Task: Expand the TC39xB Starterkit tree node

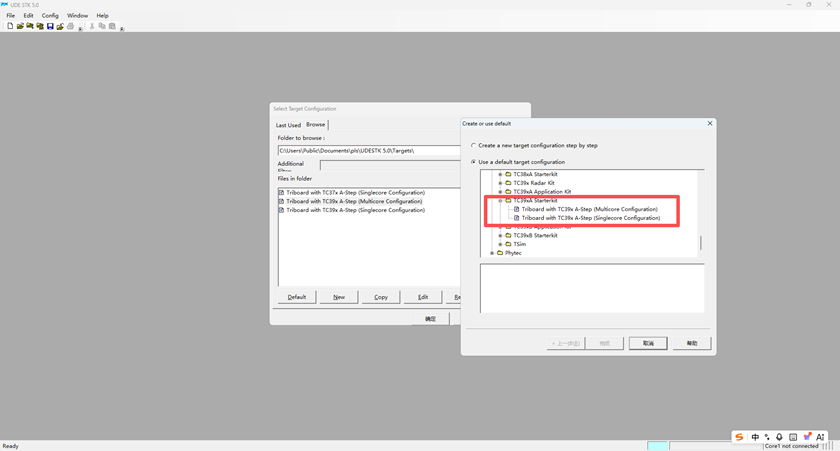Action: click(x=500, y=235)
